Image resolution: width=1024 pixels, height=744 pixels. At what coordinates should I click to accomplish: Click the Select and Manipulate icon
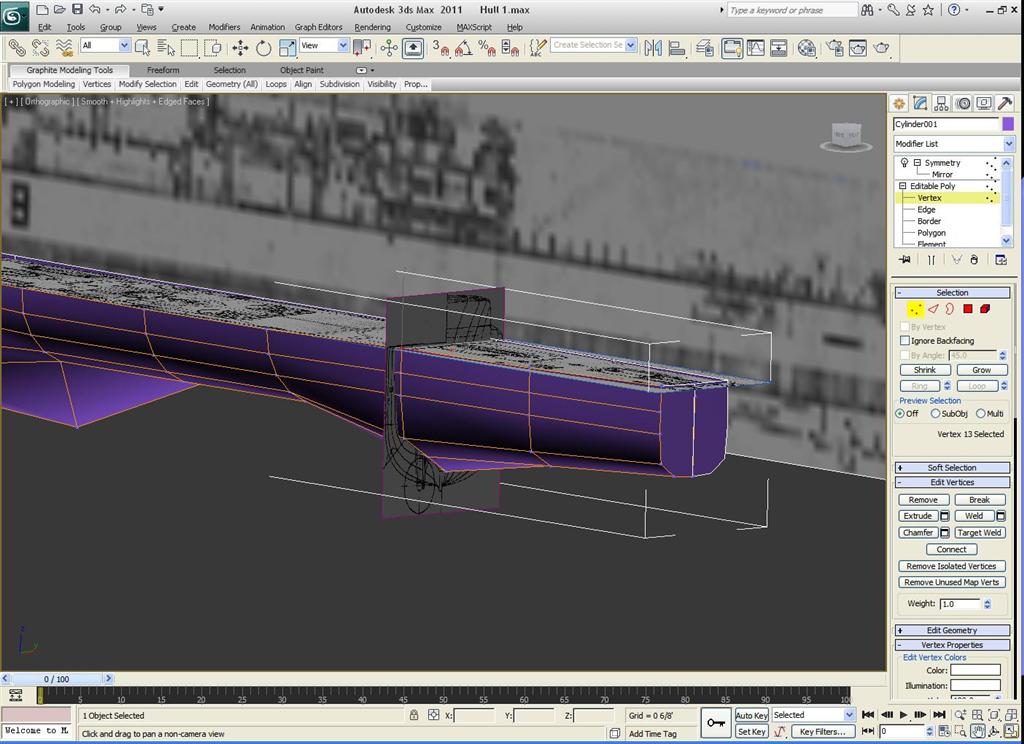(389, 48)
